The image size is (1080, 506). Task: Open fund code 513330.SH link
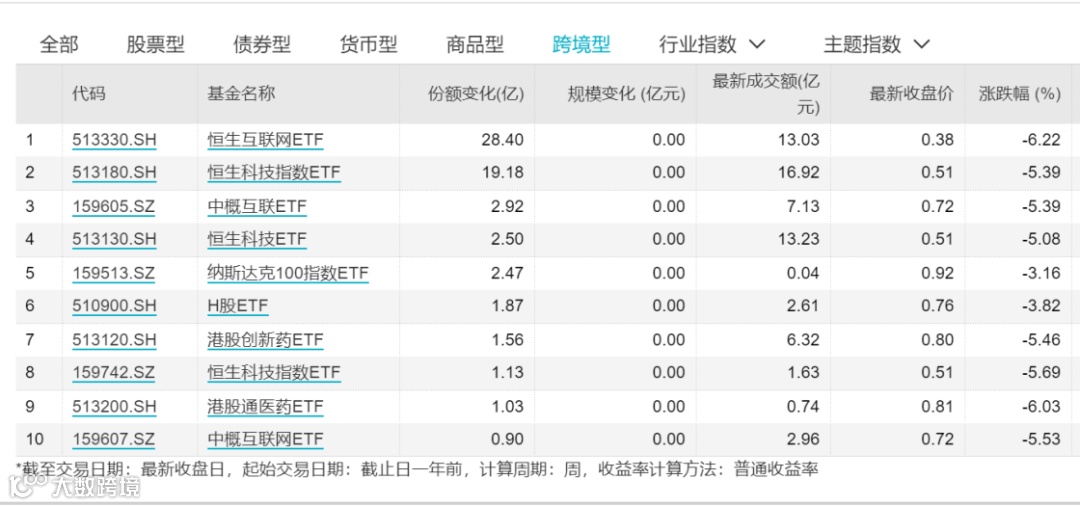pyautogui.click(x=114, y=140)
